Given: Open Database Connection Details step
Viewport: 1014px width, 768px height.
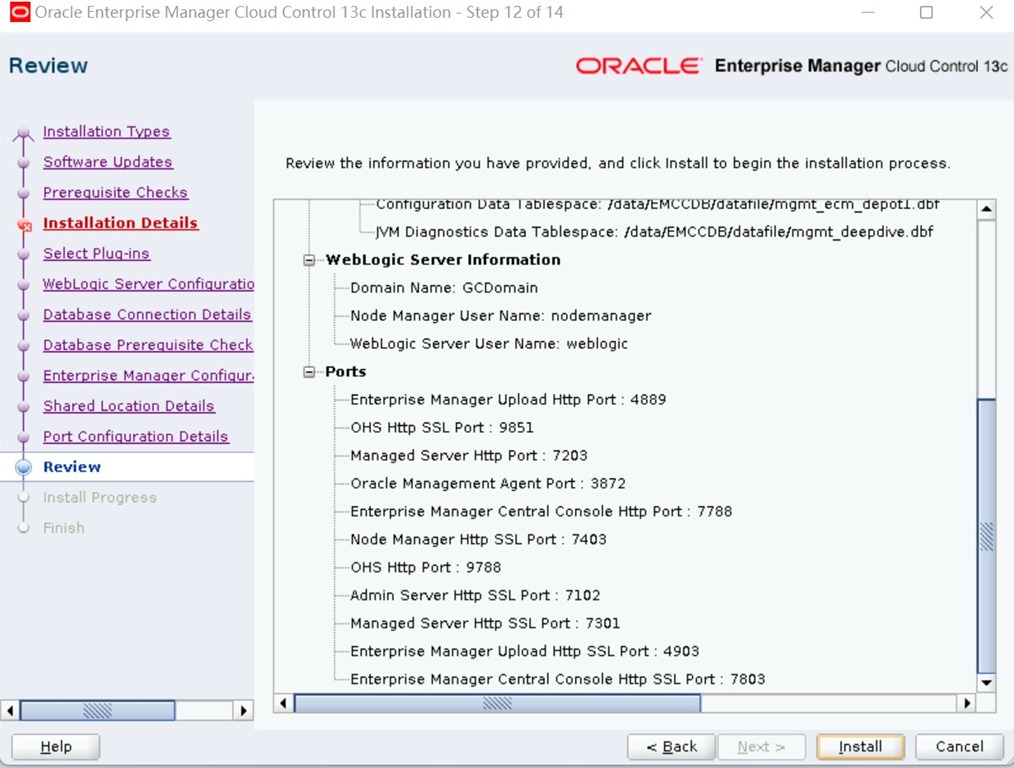Looking at the screenshot, I should [x=147, y=314].
